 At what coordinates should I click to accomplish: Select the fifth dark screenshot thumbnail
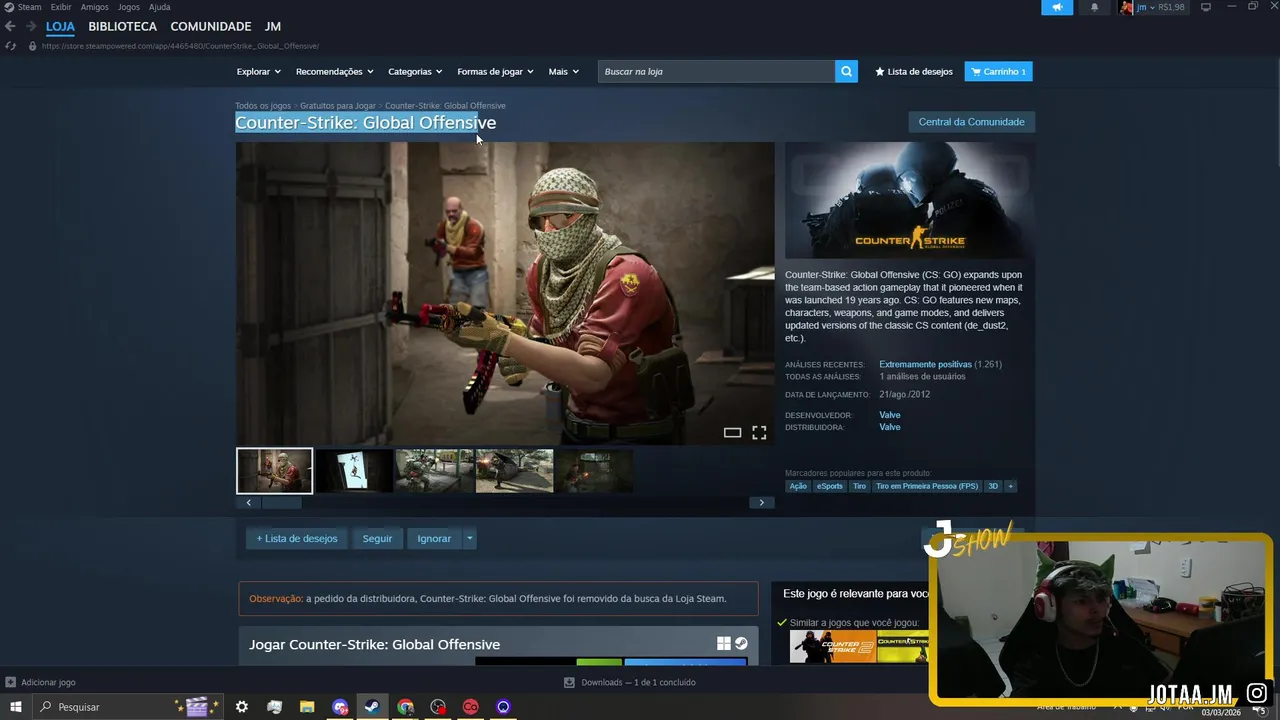[x=594, y=470]
